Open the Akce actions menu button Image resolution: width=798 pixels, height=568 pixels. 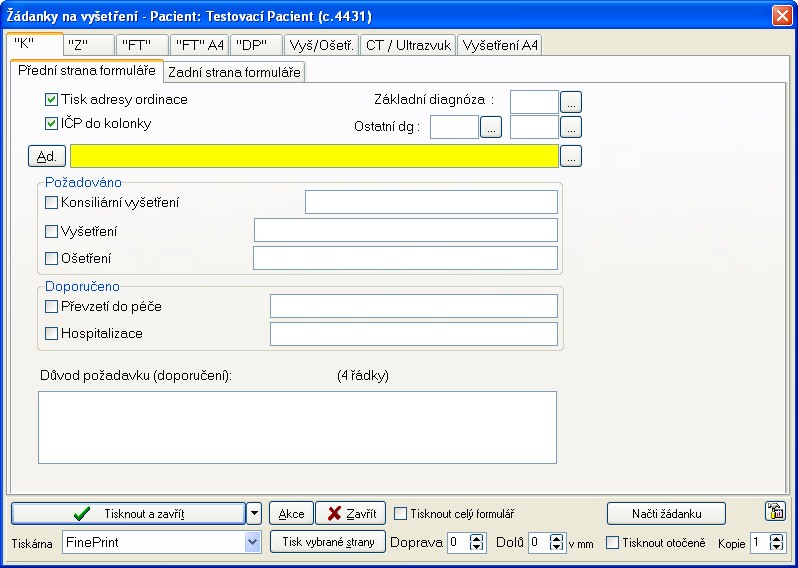click(291, 513)
